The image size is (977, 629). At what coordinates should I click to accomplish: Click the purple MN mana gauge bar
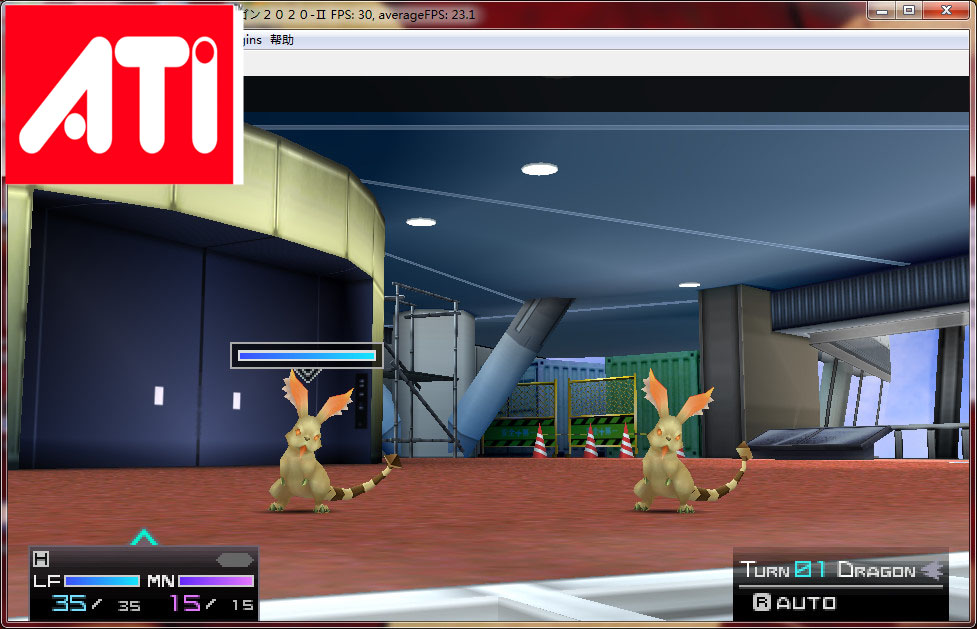pyautogui.click(x=216, y=581)
